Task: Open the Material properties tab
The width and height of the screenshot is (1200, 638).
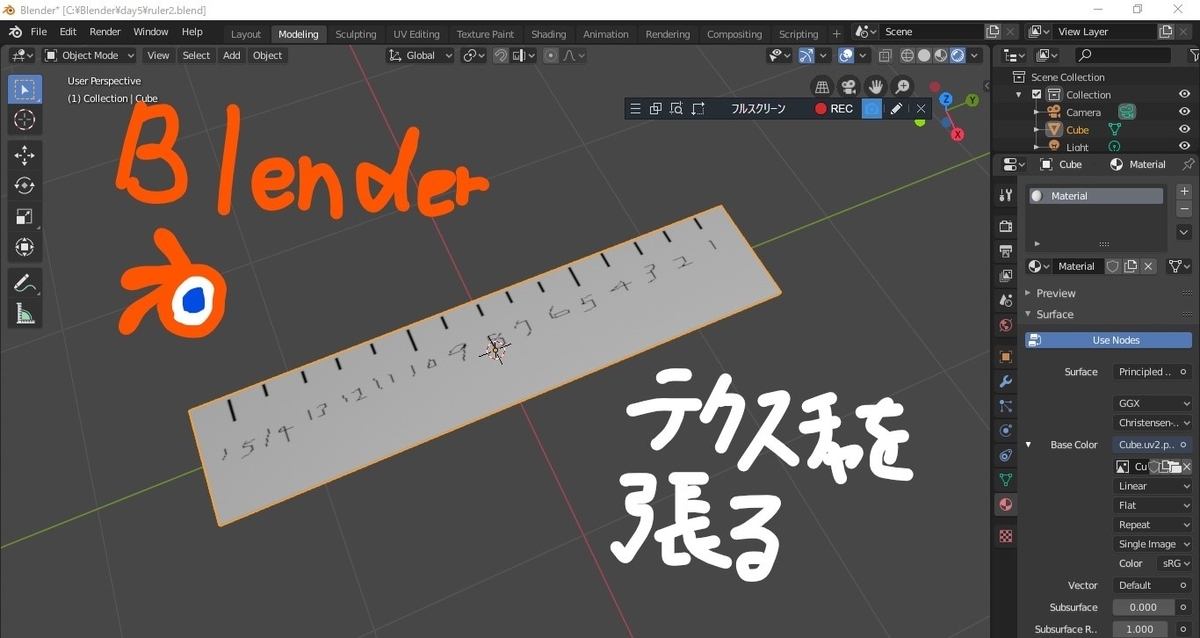Action: pyautogui.click(x=1006, y=505)
